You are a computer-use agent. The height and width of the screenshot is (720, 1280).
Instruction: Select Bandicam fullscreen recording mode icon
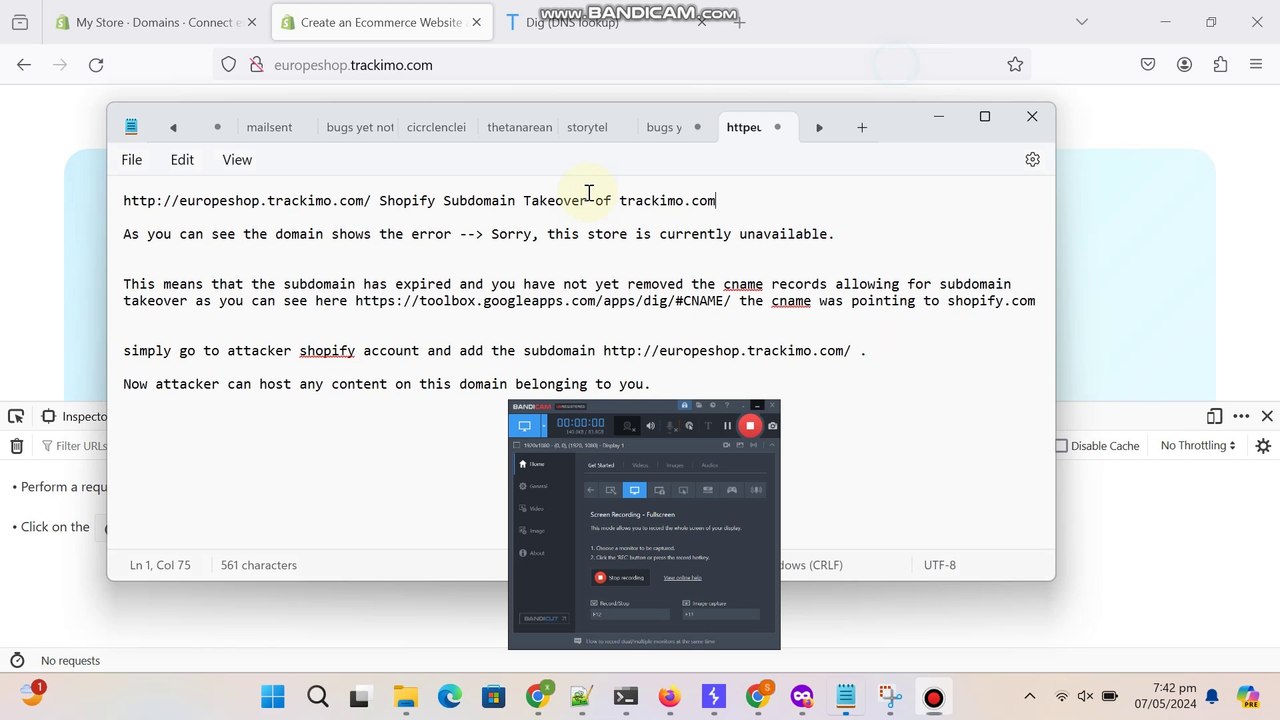coord(634,490)
